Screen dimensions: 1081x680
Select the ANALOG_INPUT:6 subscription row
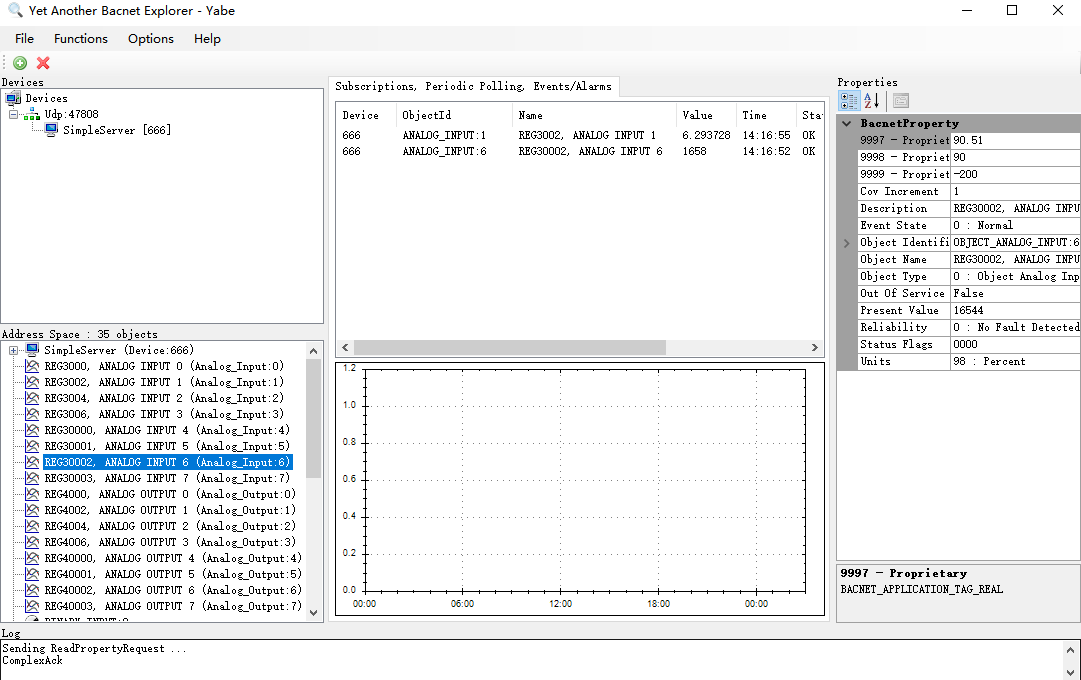pyautogui.click(x=579, y=151)
